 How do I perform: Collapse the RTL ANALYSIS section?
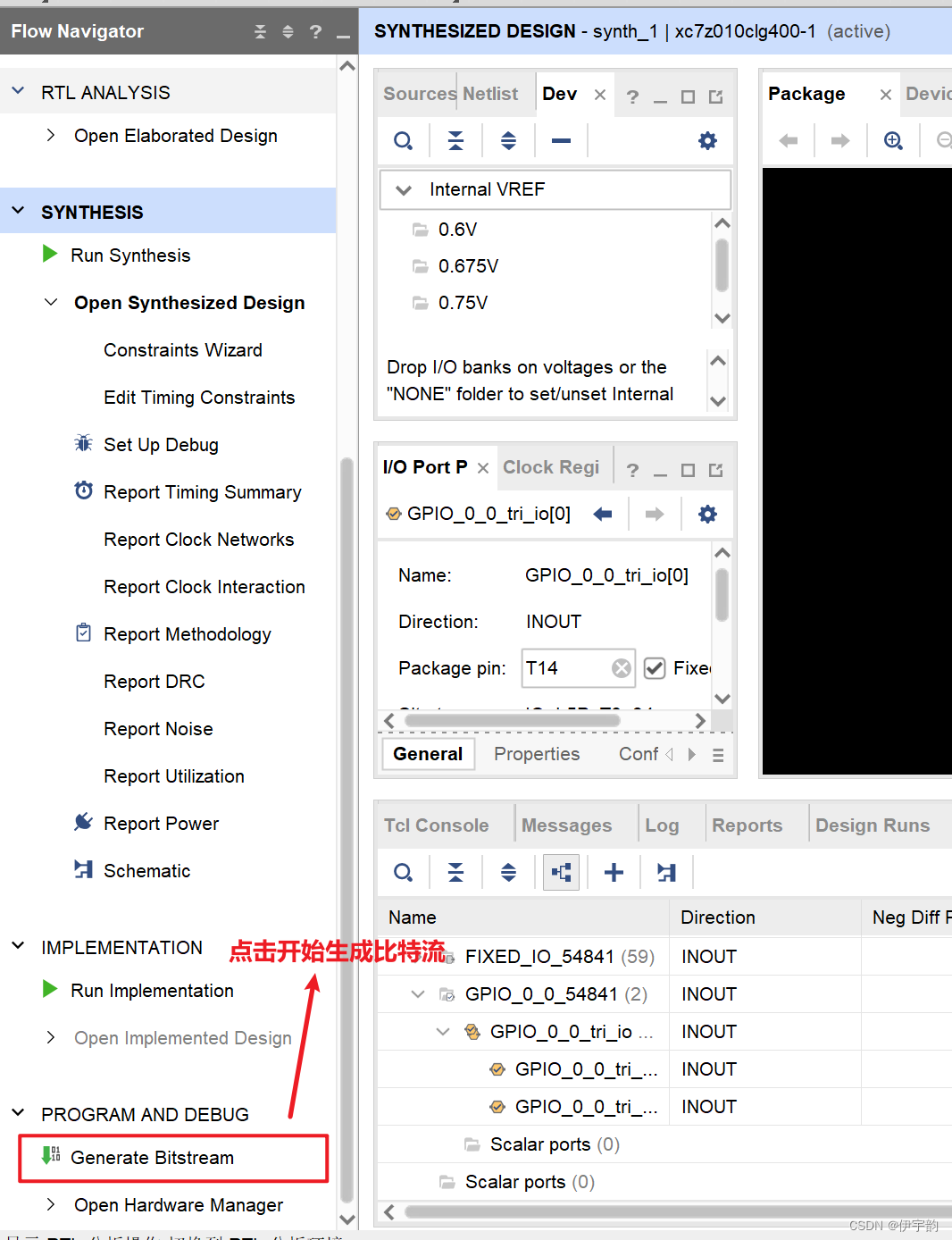point(18,92)
